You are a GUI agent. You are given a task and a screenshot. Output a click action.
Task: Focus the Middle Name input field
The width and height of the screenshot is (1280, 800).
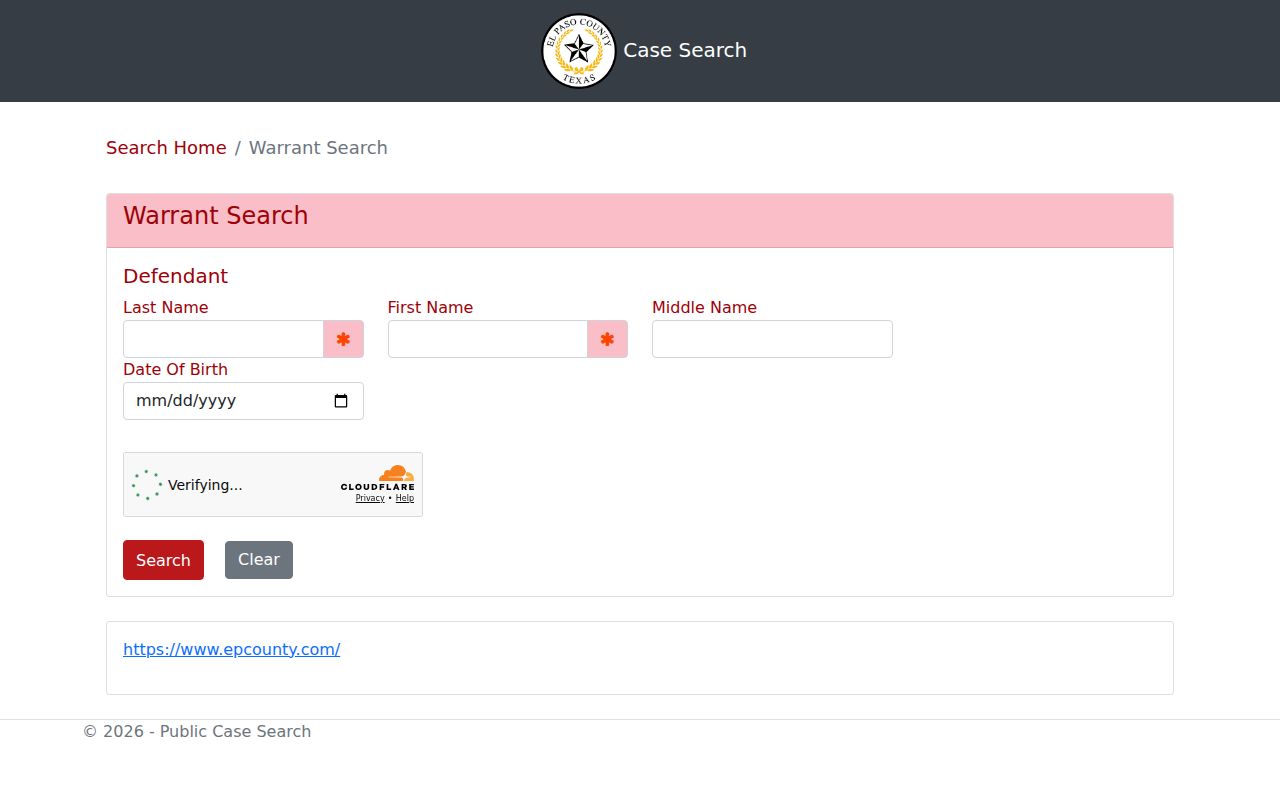click(772, 339)
